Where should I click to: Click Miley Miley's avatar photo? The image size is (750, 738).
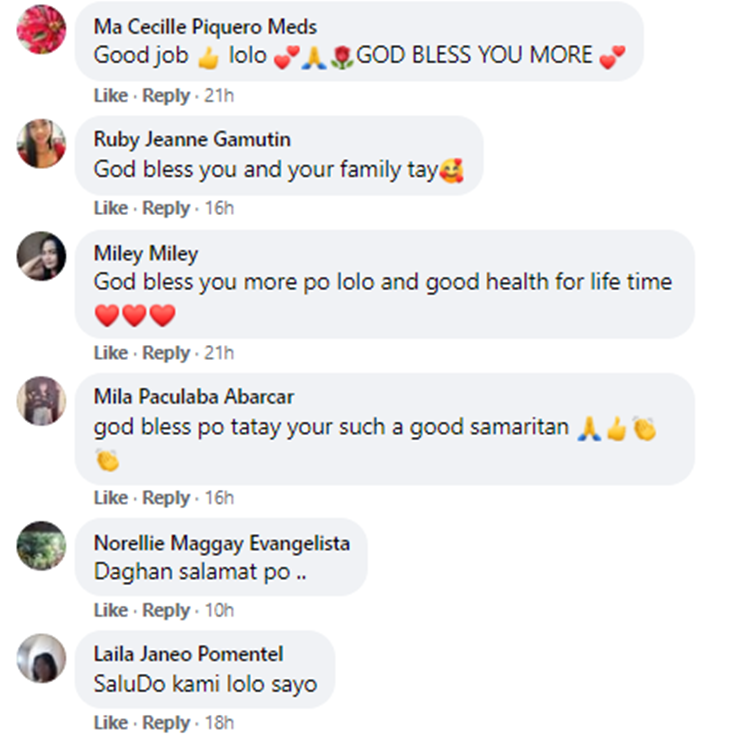(42, 257)
